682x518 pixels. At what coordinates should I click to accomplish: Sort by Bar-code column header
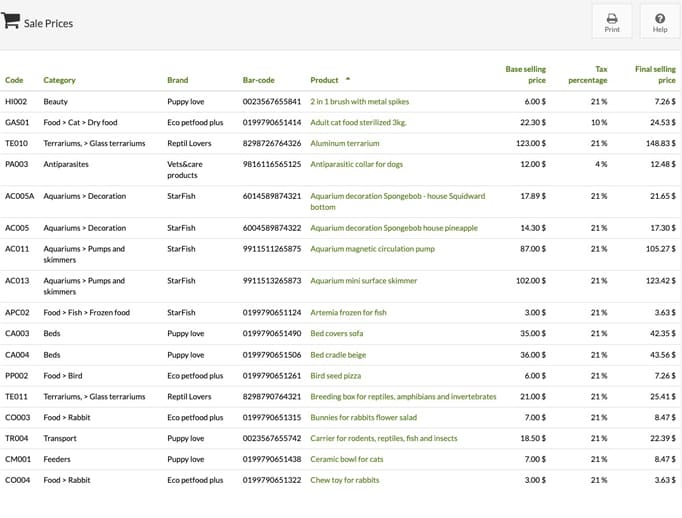258,80
